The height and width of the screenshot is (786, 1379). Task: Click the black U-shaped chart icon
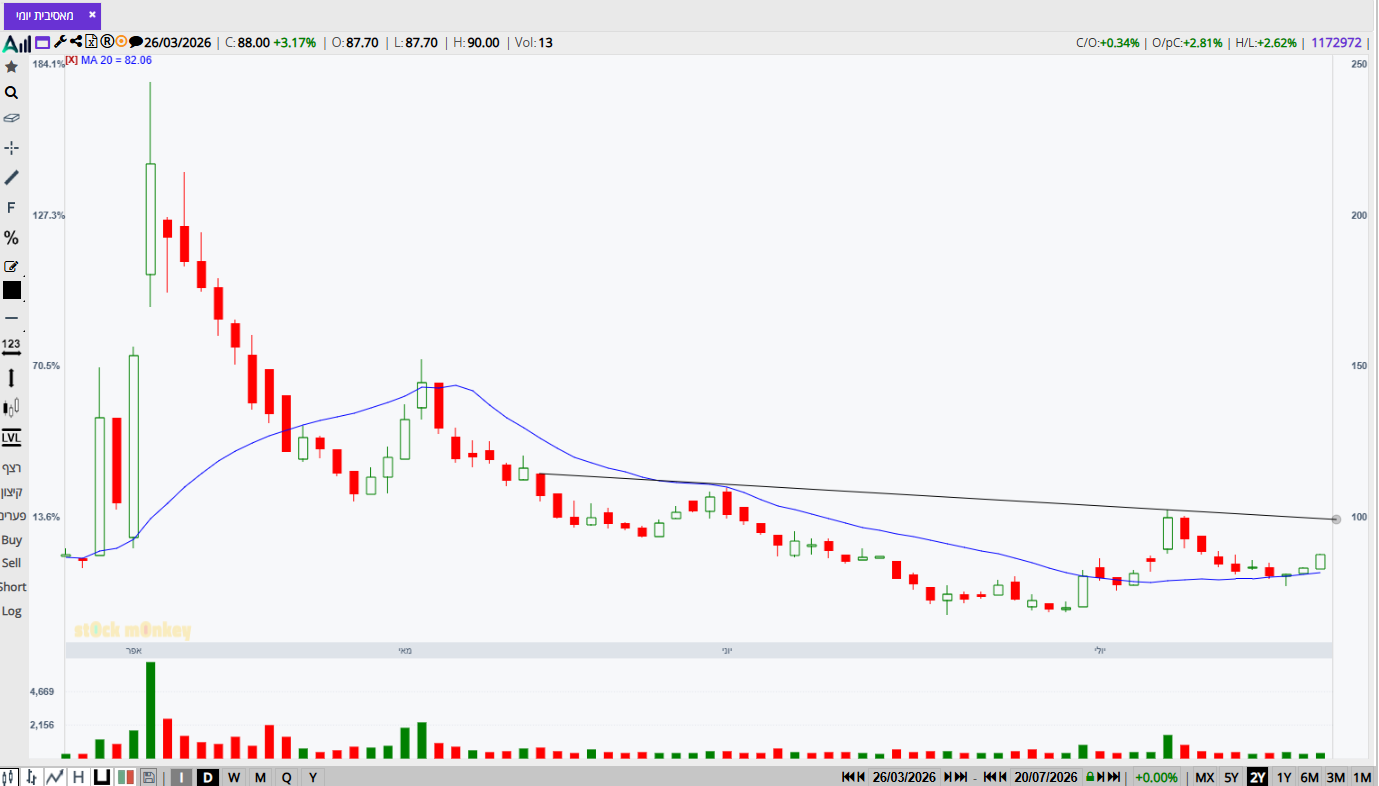[x=102, y=777]
